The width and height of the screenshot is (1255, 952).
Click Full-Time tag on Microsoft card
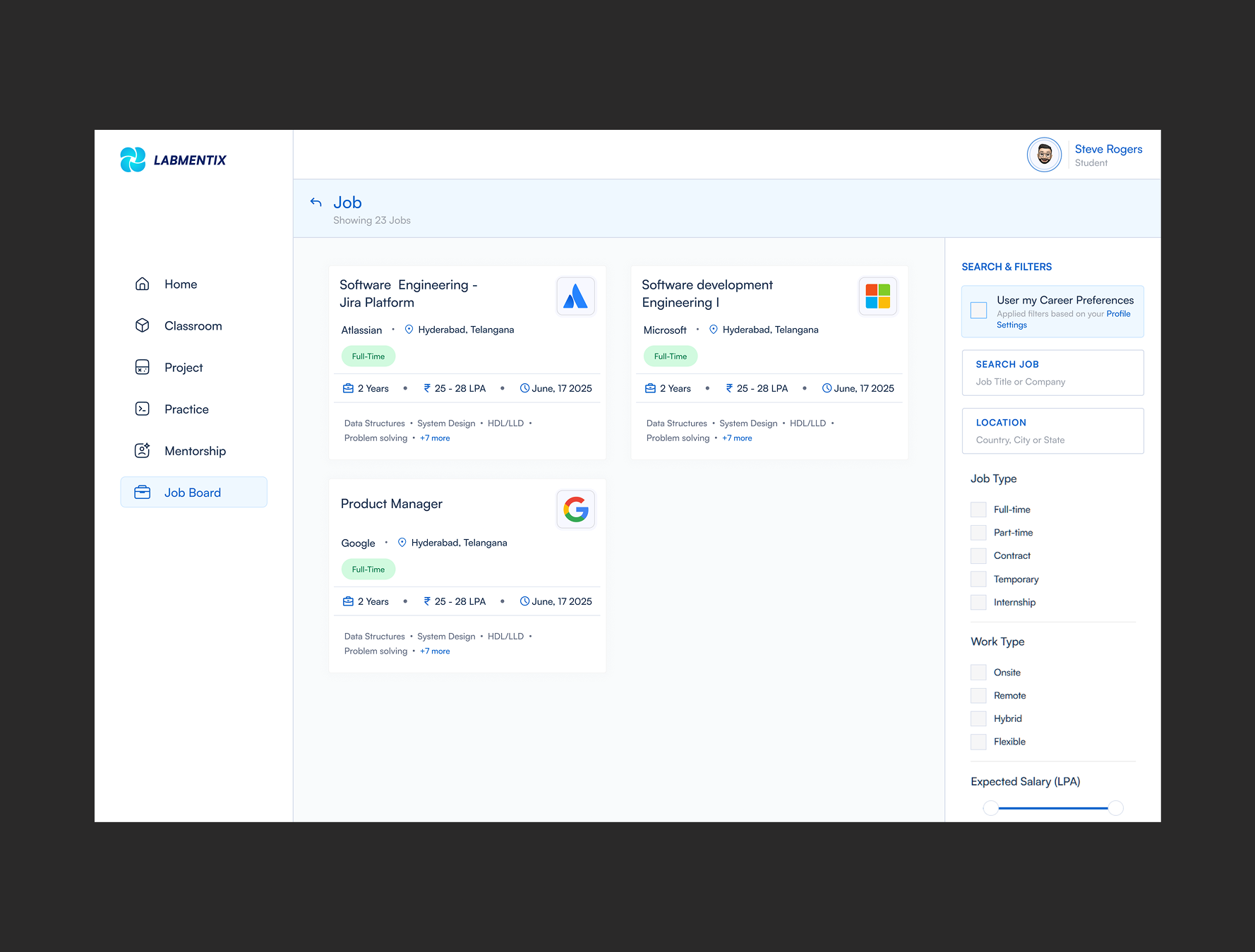(x=670, y=356)
